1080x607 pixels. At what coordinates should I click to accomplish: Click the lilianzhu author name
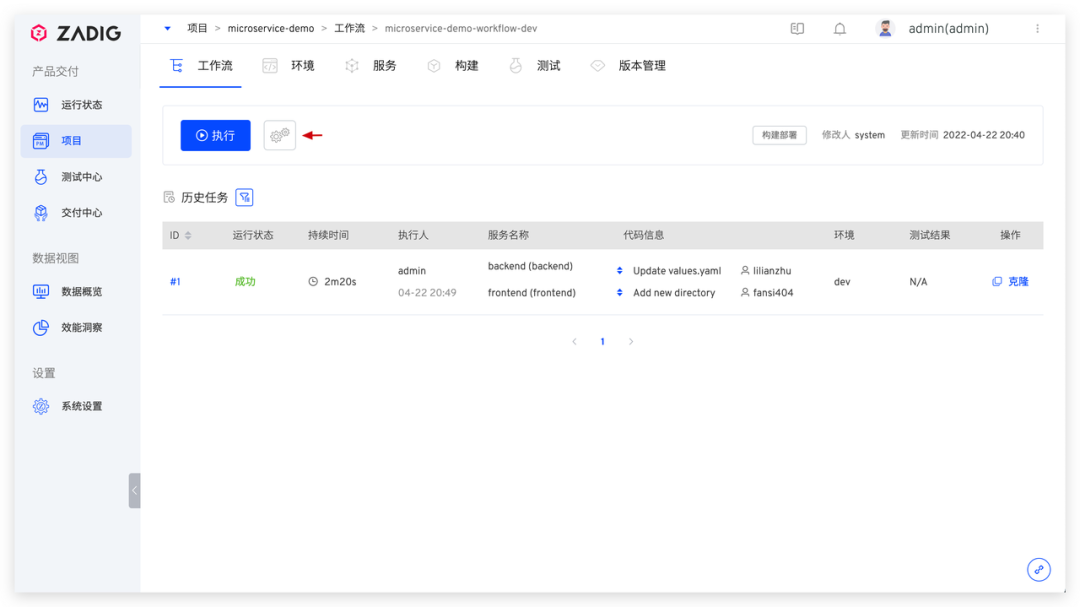click(772, 271)
